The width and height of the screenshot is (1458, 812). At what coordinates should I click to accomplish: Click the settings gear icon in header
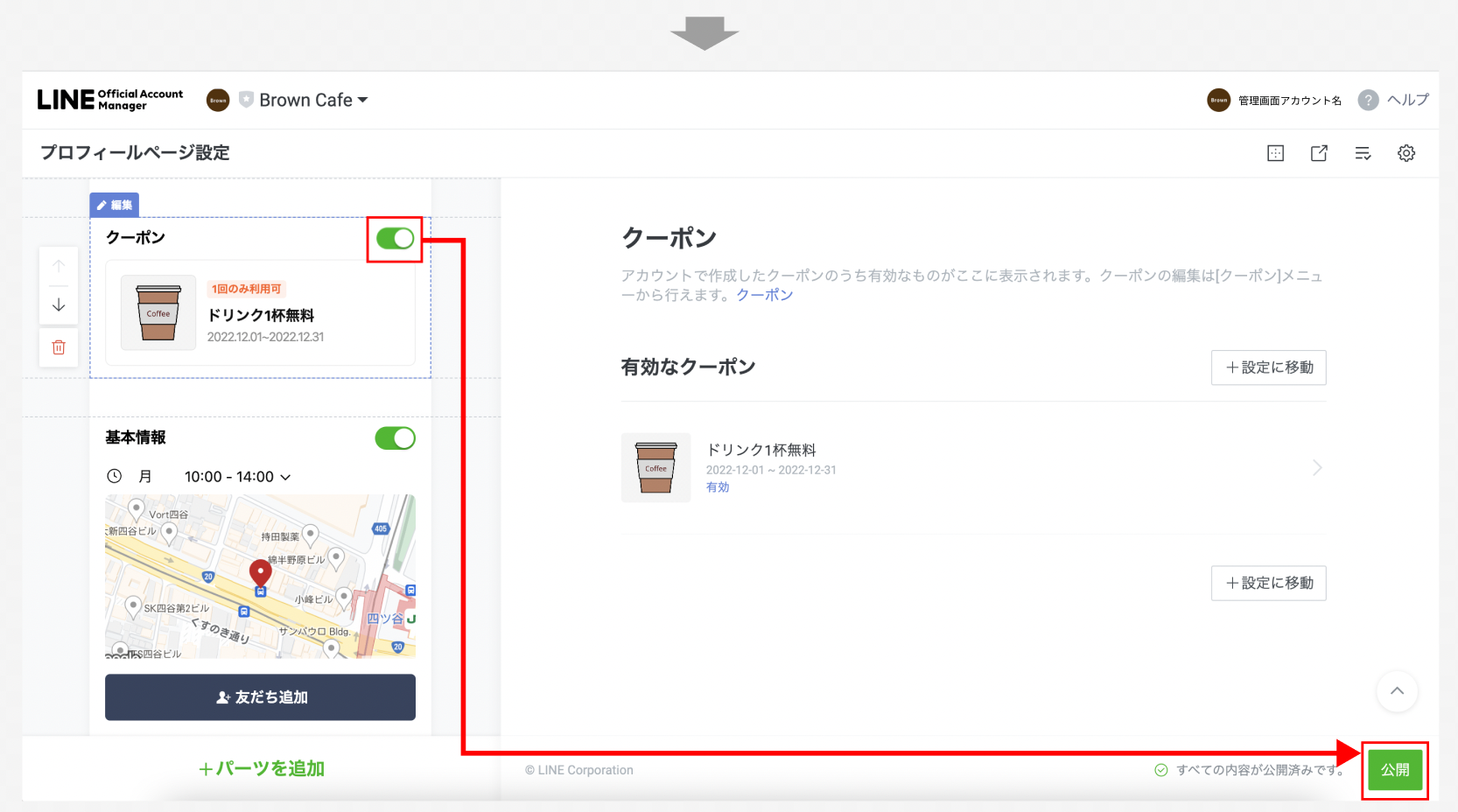coord(1405,153)
